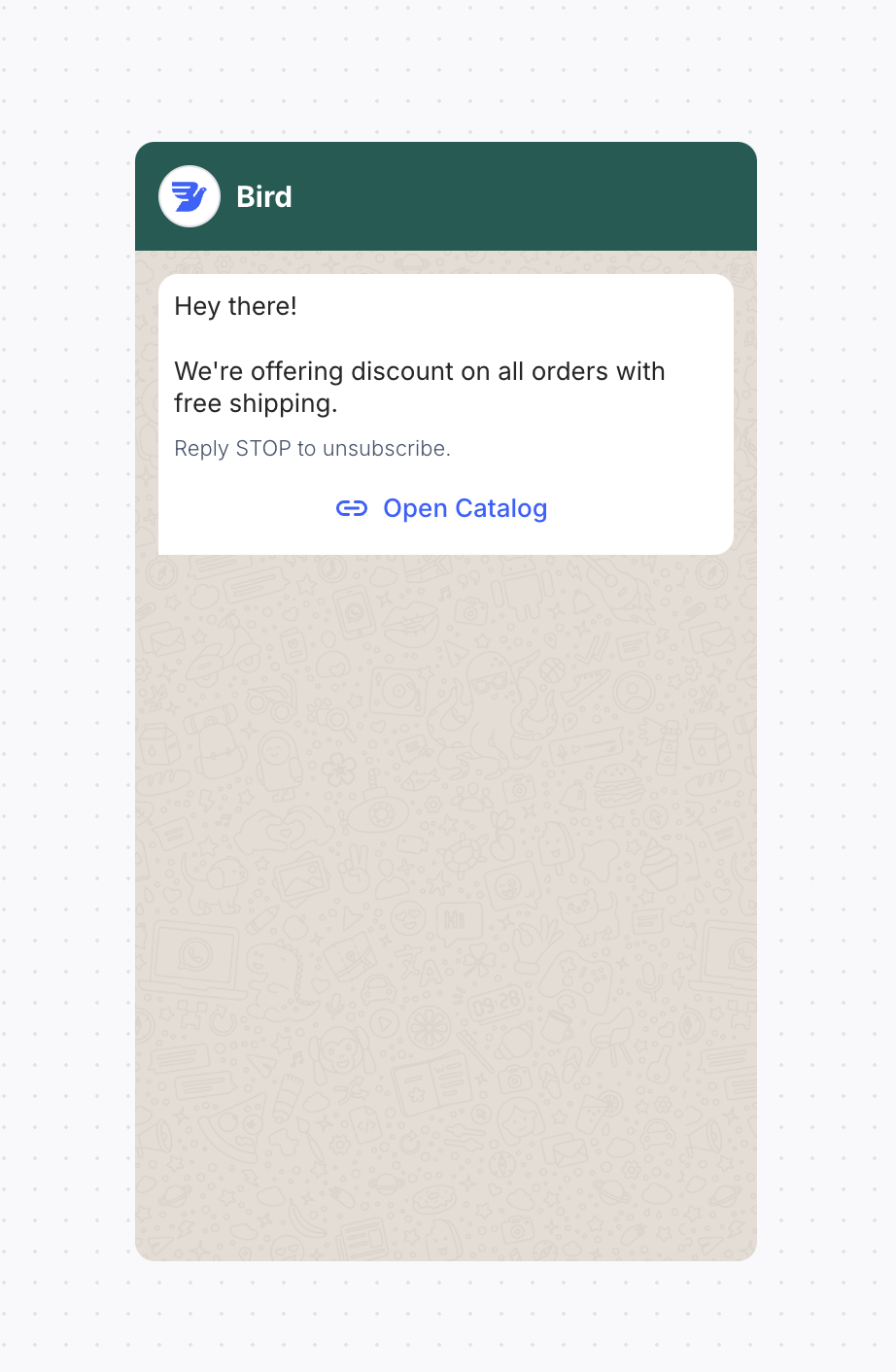
Task: Click the burger doodle in chat wallpaper
Action: [618, 785]
